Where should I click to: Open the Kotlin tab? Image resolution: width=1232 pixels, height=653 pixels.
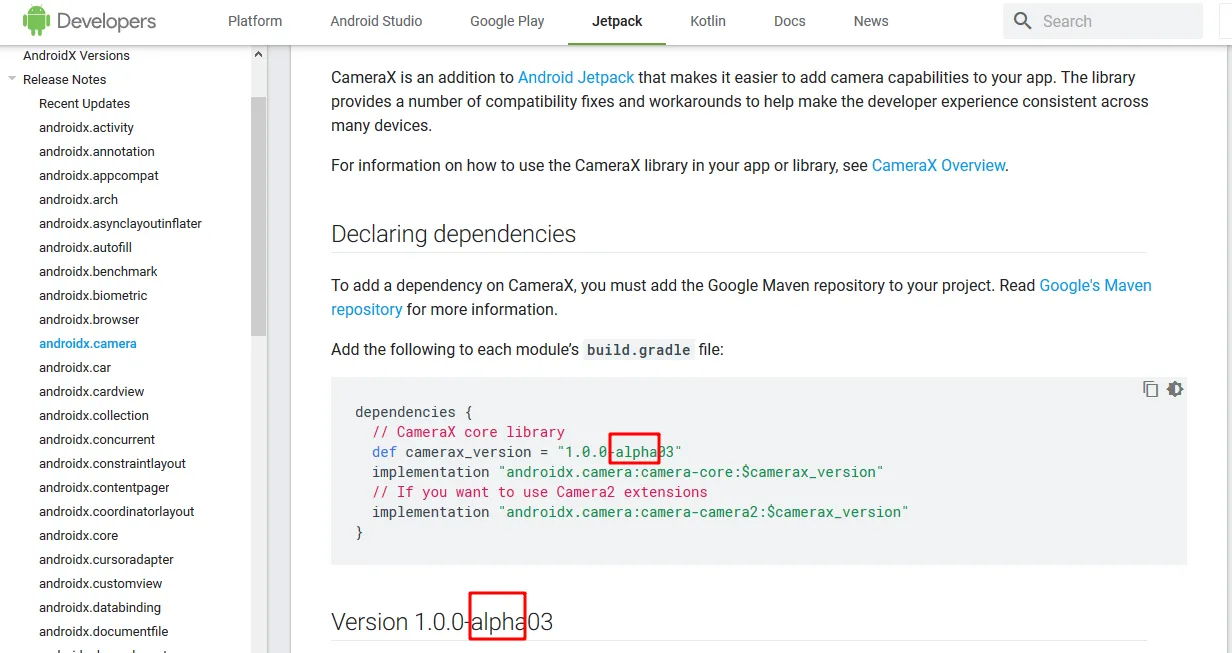(x=708, y=21)
